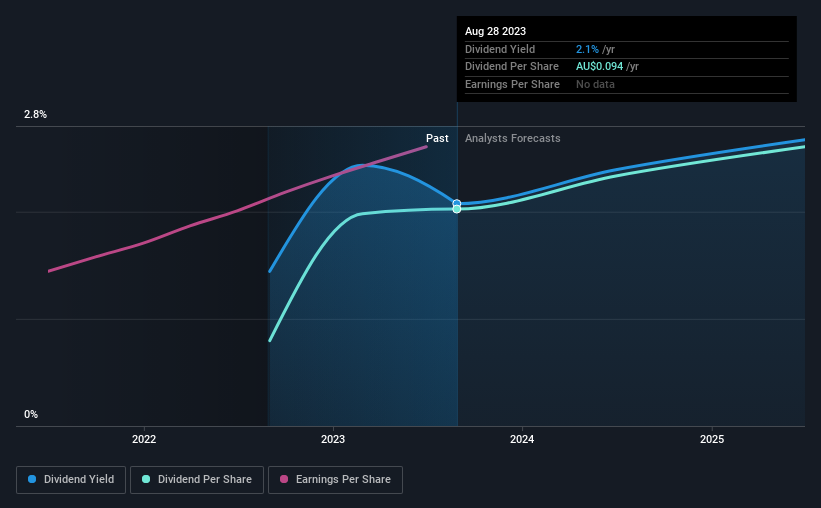Click the Earnings Per Share No data row

pos(627,84)
